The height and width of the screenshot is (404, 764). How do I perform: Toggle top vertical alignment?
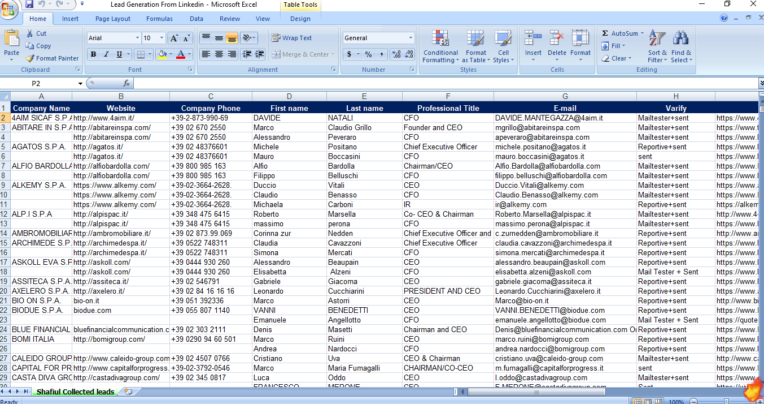coord(206,38)
